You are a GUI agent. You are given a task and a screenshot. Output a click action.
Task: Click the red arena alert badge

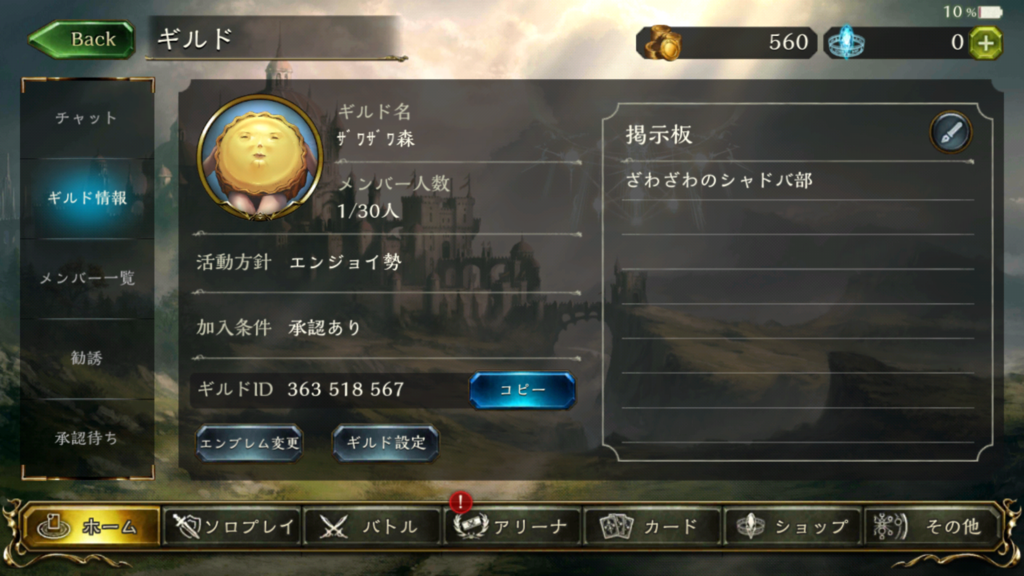[460, 502]
